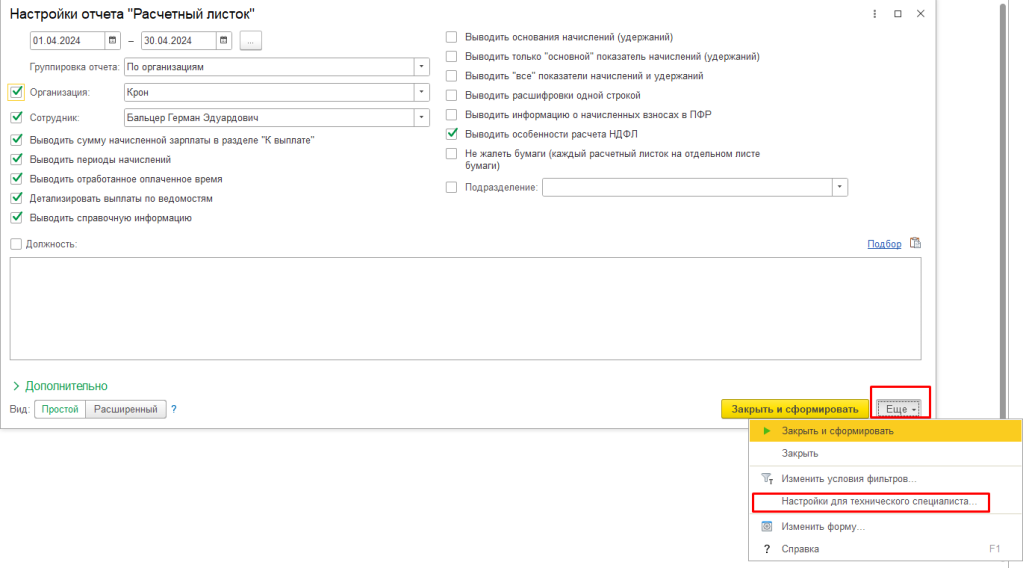The height and width of the screenshot is (568, 1023).
Task: Click the form icon beside Изменить форму
Action: [767, 526]
